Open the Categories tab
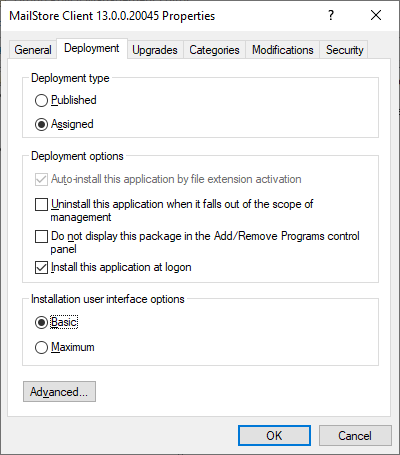The width and height of the screenshot is (400, 455). (214, 50)
